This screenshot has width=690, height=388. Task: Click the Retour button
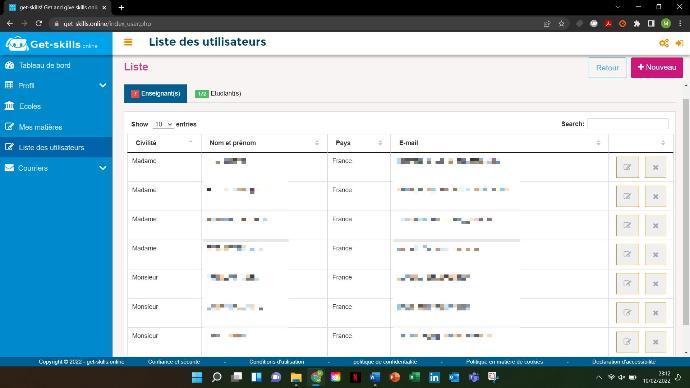pyautogui.click(x=607, y=68)
